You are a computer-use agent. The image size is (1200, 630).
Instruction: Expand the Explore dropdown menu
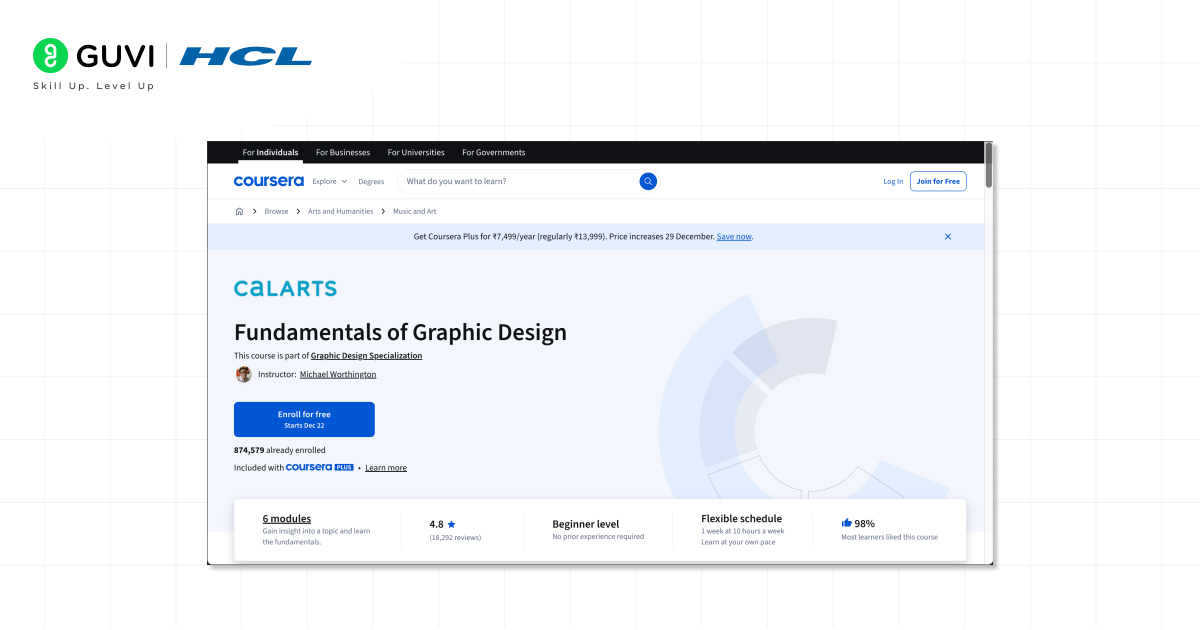pyautogui.click(x=329, y=182)
